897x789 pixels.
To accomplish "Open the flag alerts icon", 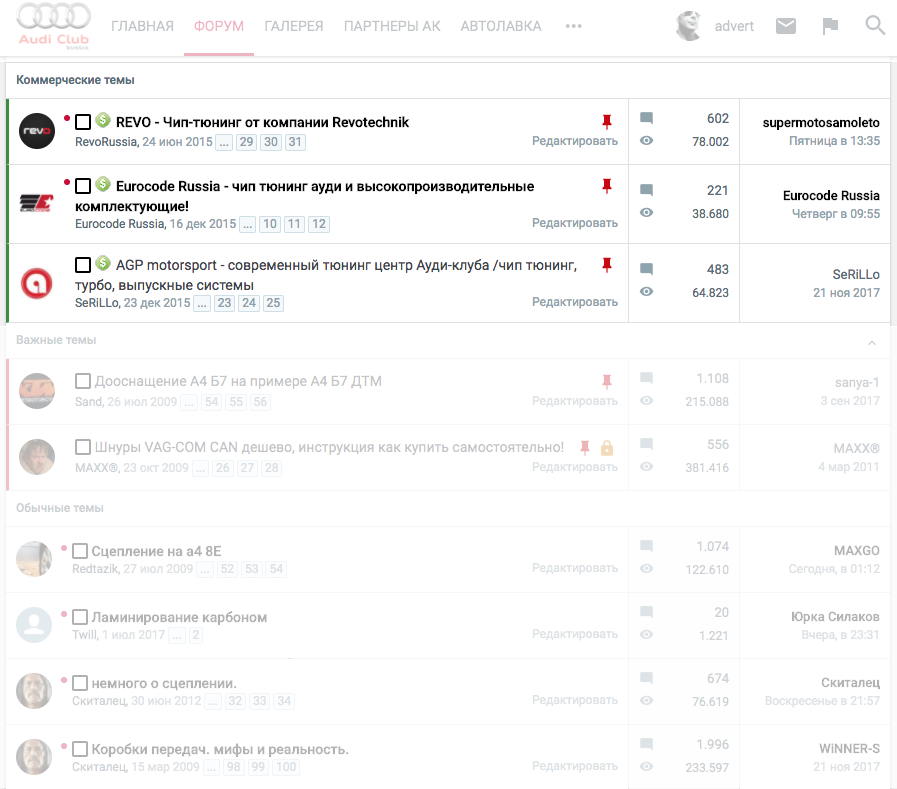I will (x=830, y=26).
